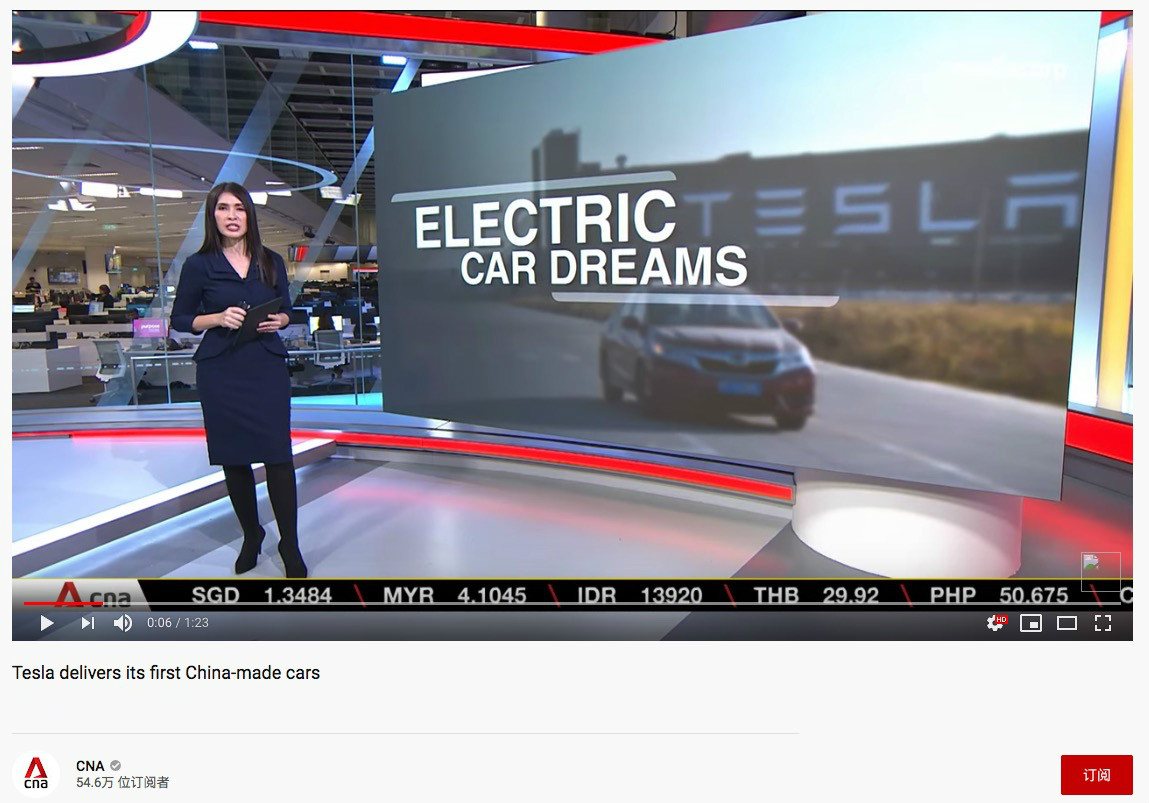Seek on the red video progress bar
1149x803 pixels.
point(572,603)
